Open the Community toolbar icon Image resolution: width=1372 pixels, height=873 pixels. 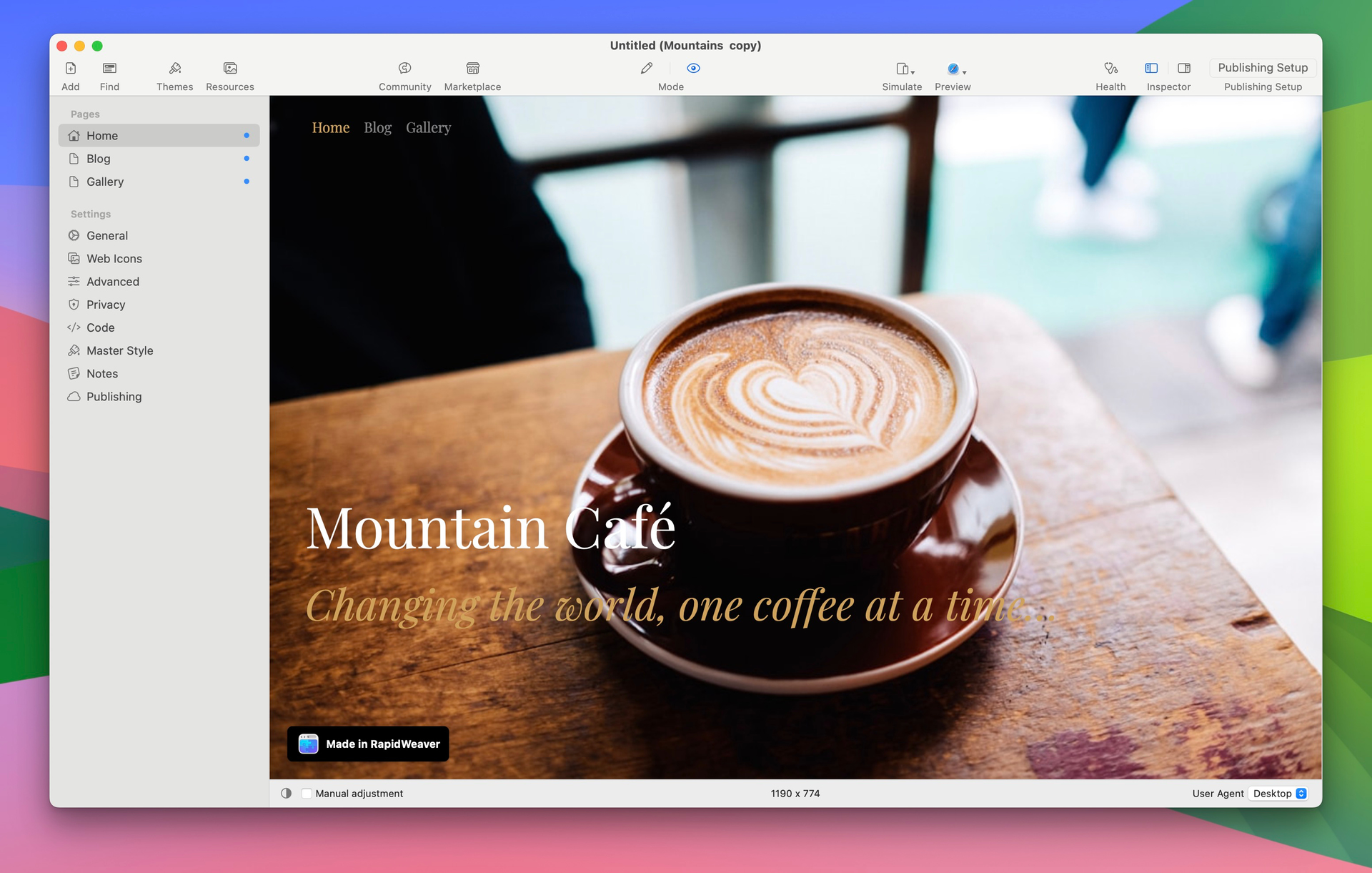click(x=404, y=69)
